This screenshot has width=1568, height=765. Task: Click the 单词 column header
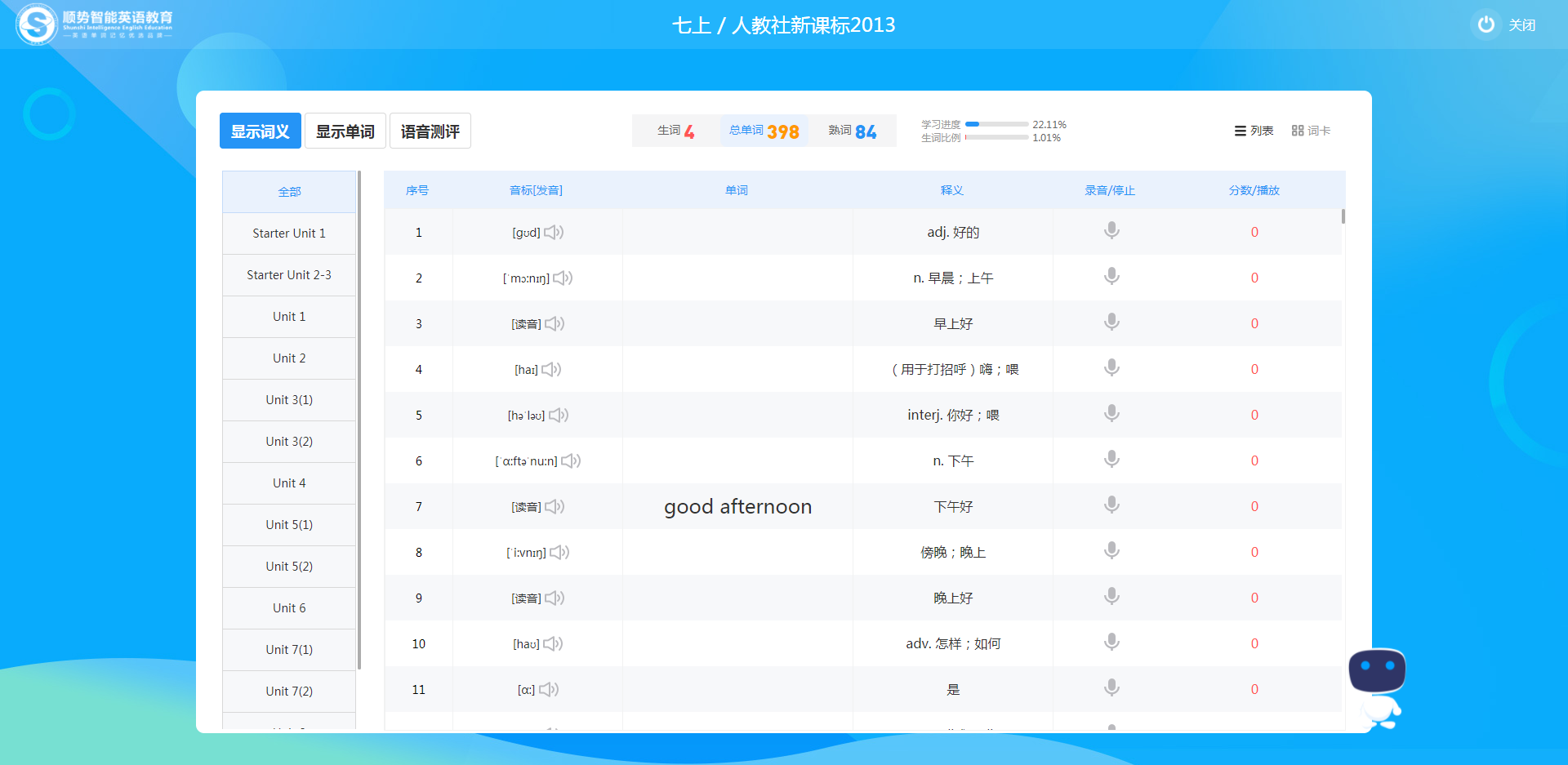pyautogui.click(x=737, y=190)
